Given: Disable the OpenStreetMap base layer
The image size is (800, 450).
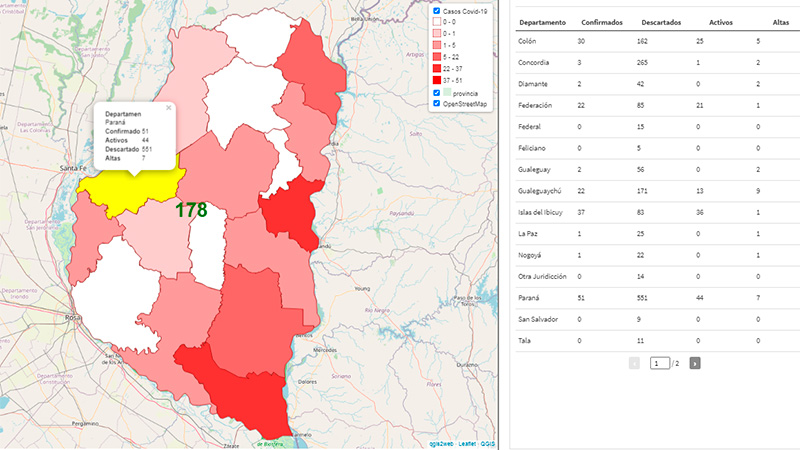Looking at the screenshot, I should click(435, 103).
